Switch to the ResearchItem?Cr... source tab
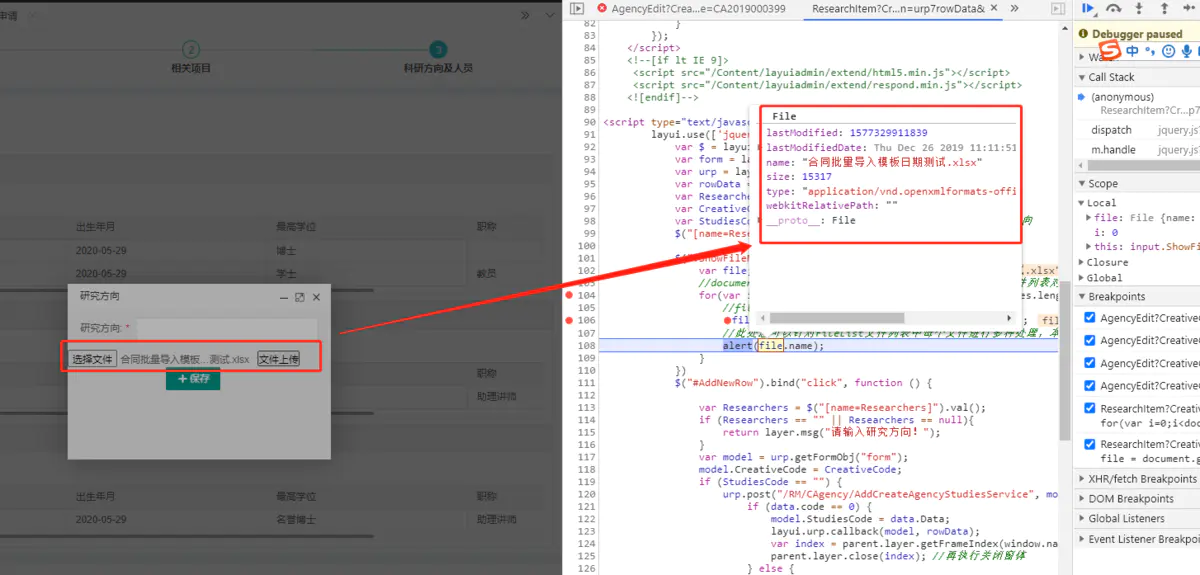This screenshot has height=575, width=1200. point(898,8)
